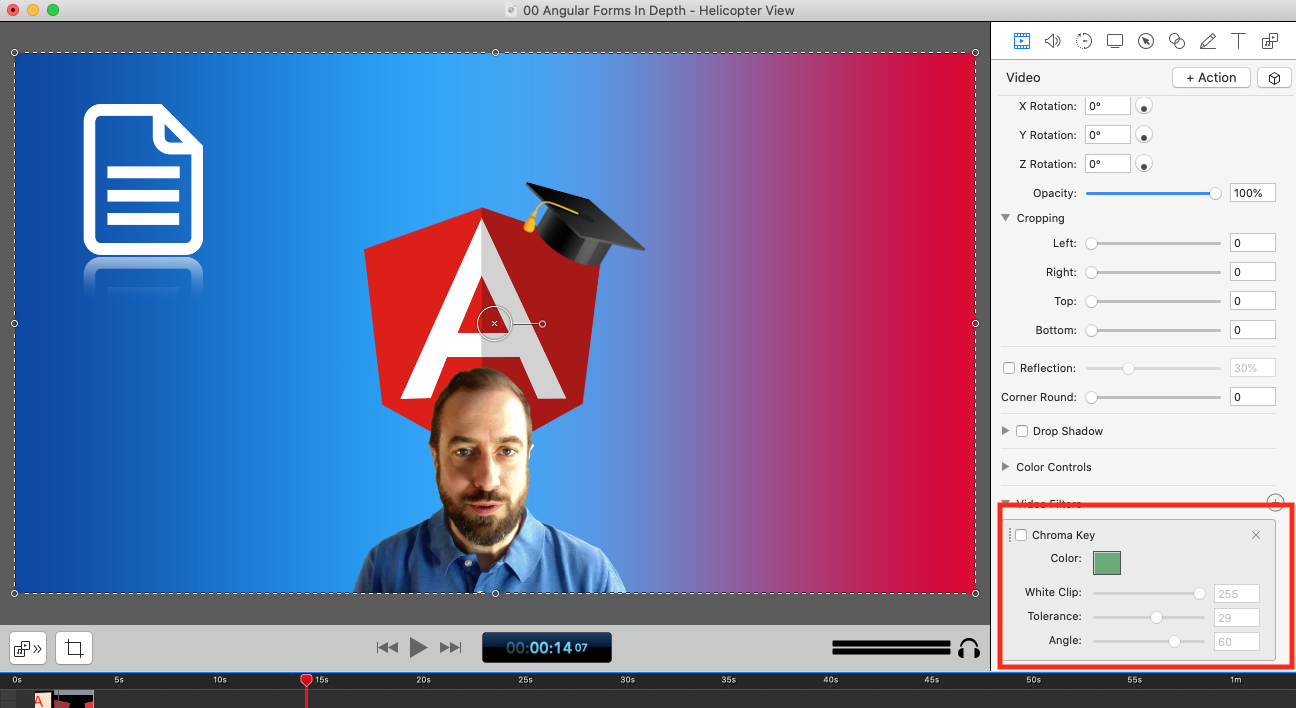Open the Audio properties tab
This screenshot has height=708, width=1296.
(1052, 41)
